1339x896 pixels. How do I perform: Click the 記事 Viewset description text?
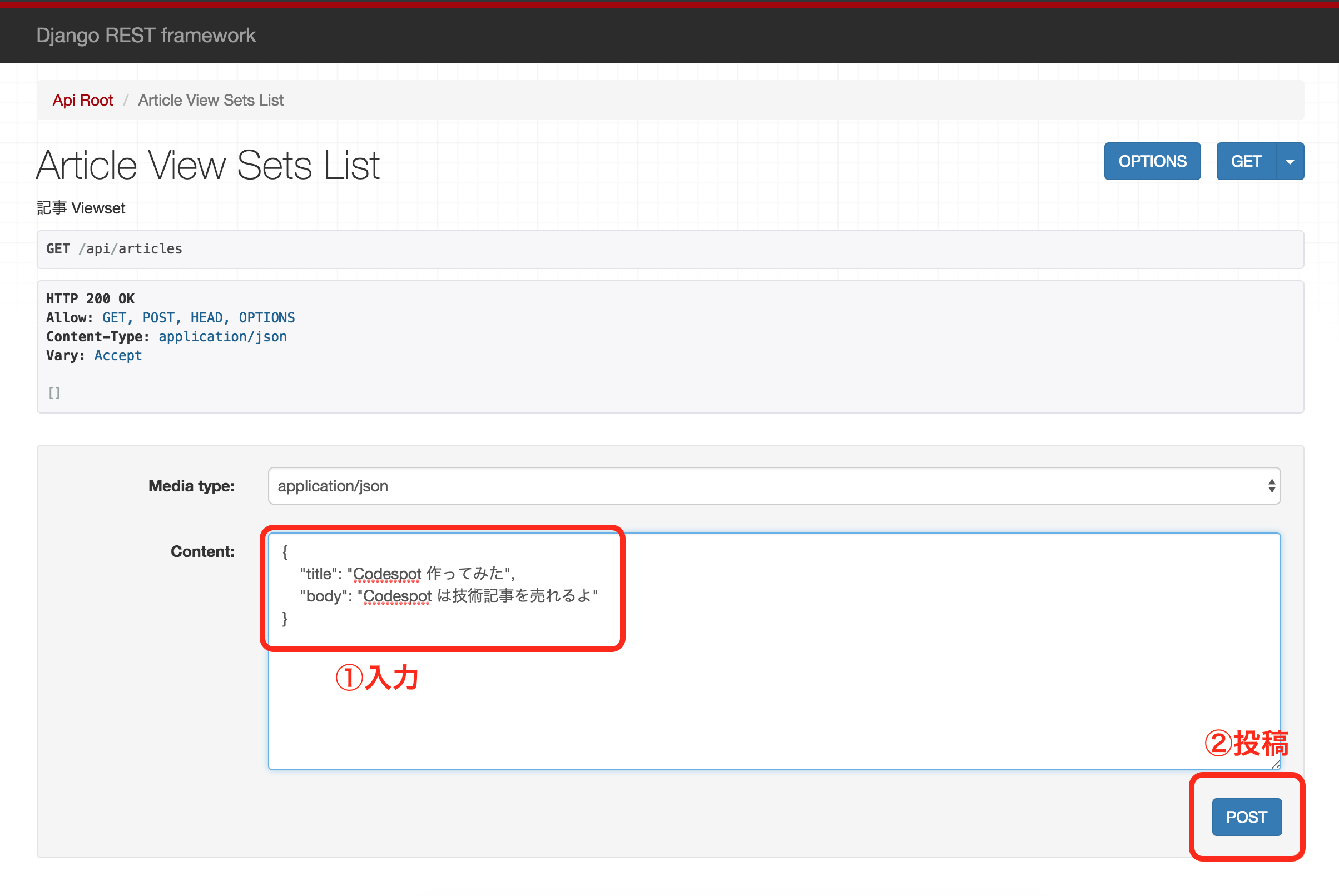tap(81, 208)
